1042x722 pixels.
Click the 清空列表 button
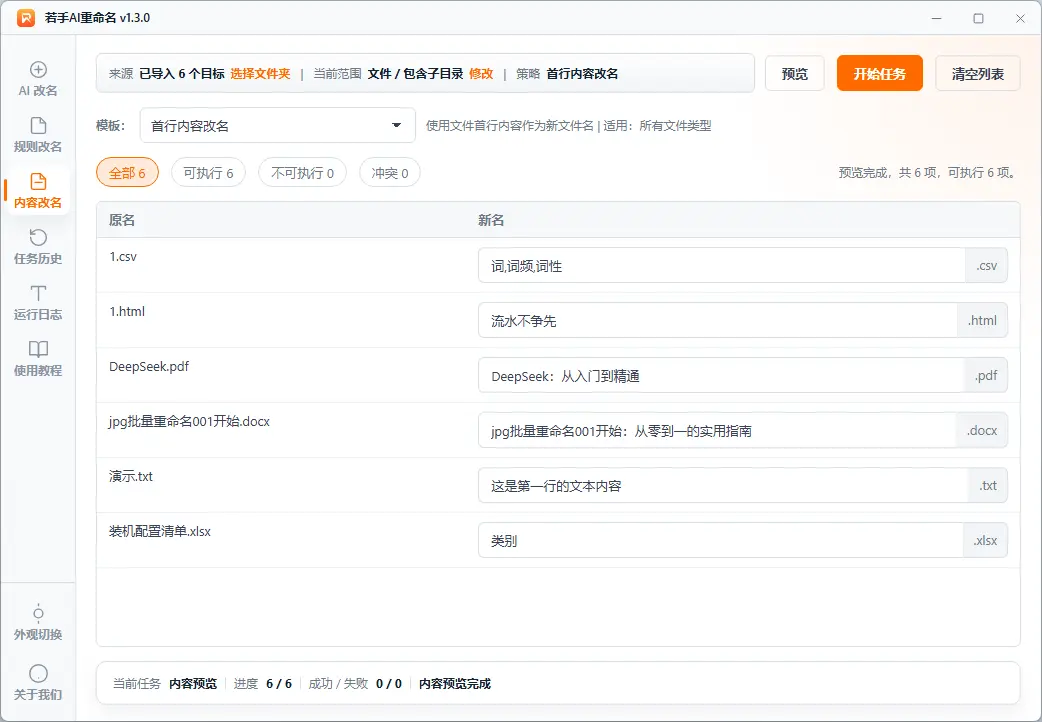[978, 73]
